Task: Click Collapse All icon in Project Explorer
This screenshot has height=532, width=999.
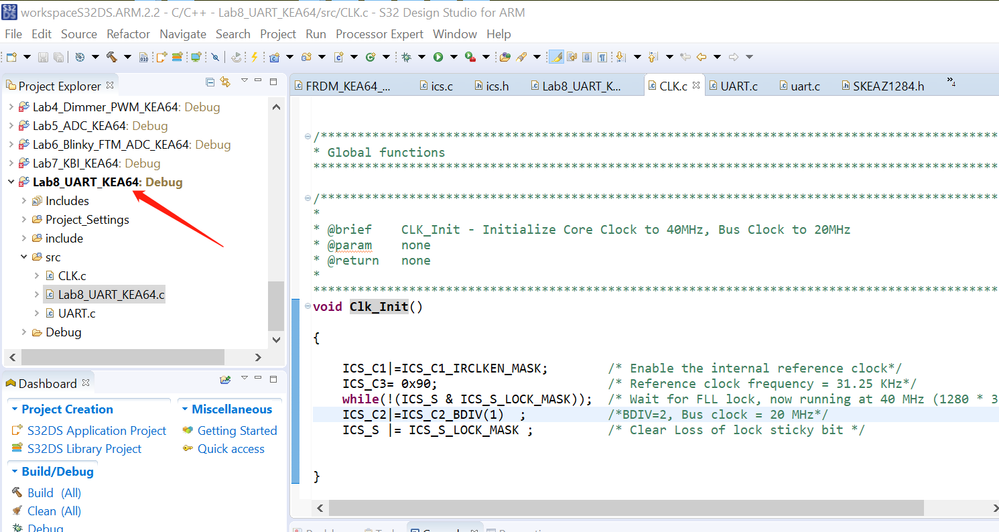Action: pyautogui.click(x=210, y=82)
